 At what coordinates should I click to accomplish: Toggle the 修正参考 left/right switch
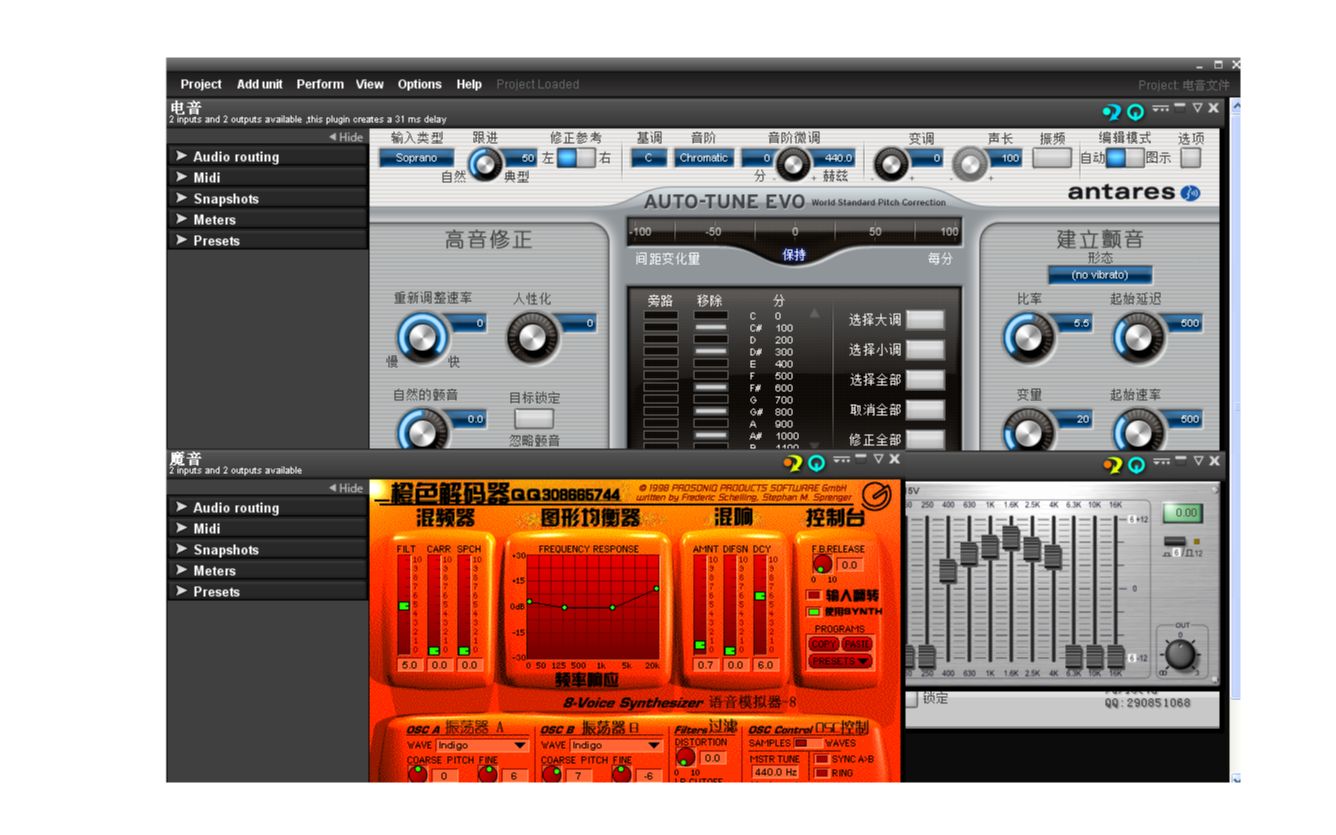pyautogui.click(x=575, y=158)
